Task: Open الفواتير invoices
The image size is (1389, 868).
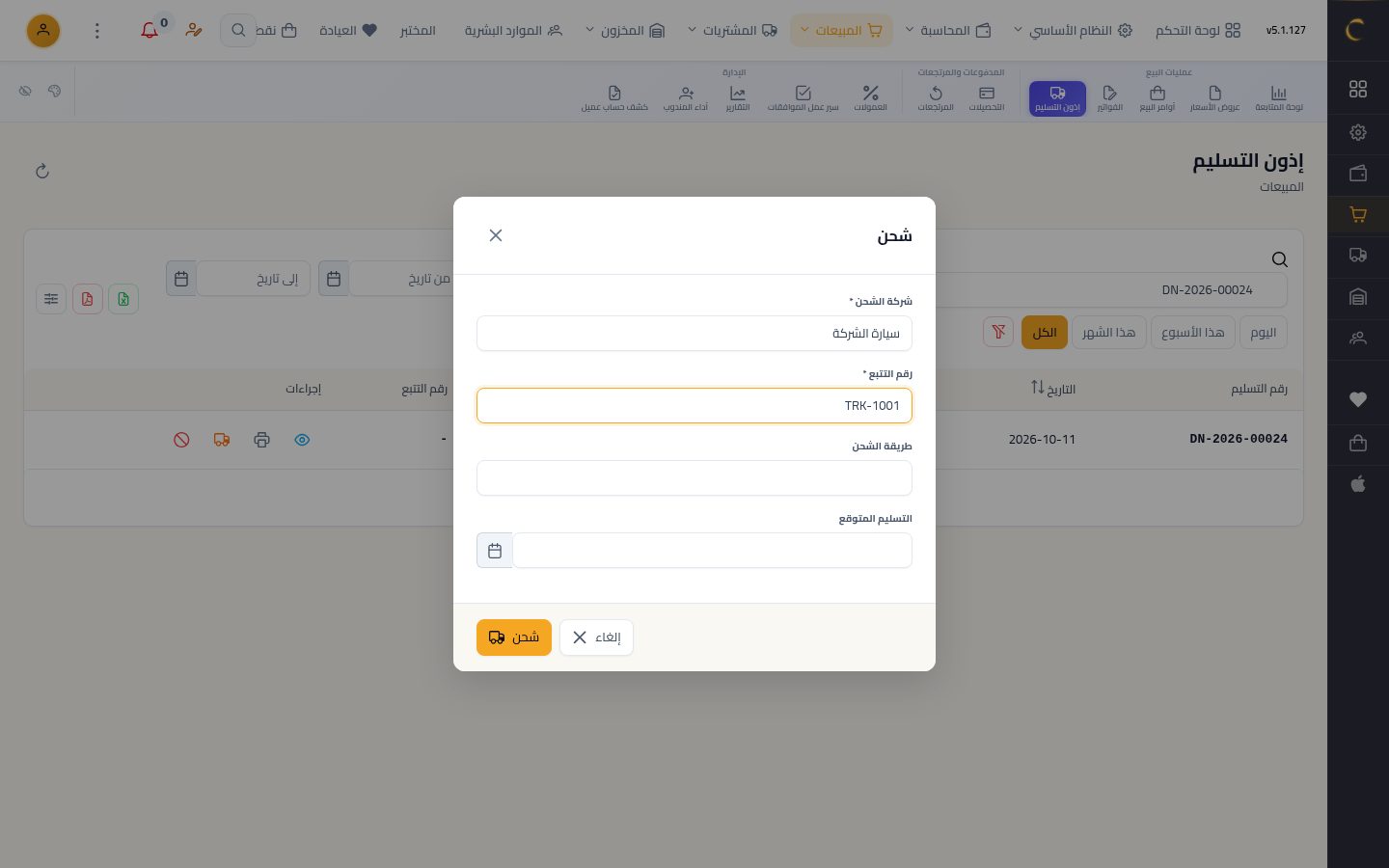Action: pos(1110,98)
